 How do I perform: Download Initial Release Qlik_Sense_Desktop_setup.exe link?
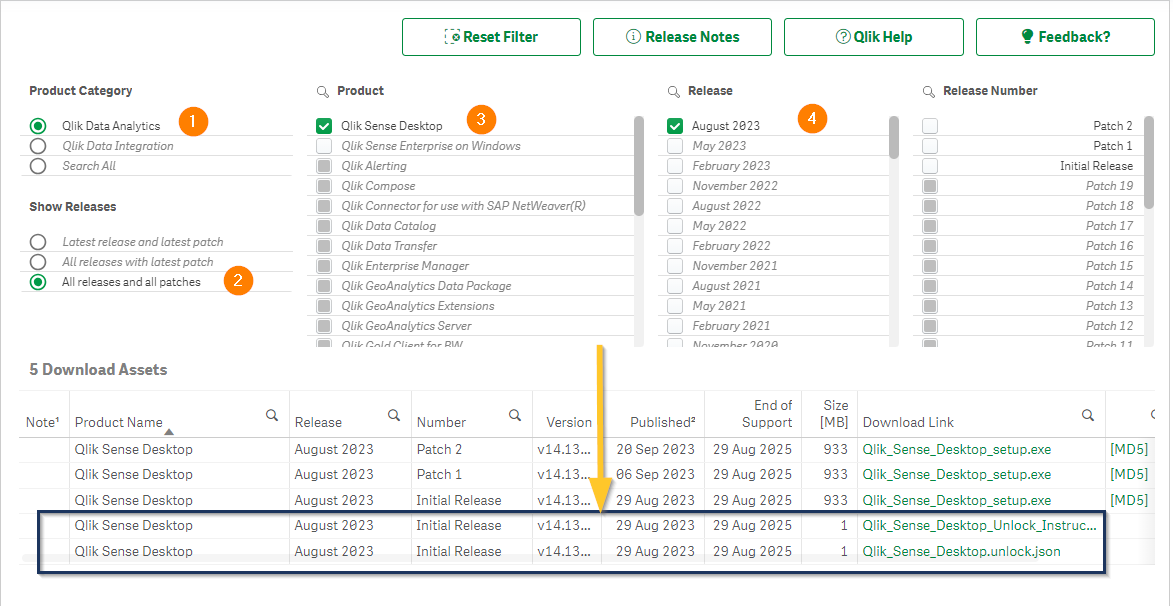point(957,500)
